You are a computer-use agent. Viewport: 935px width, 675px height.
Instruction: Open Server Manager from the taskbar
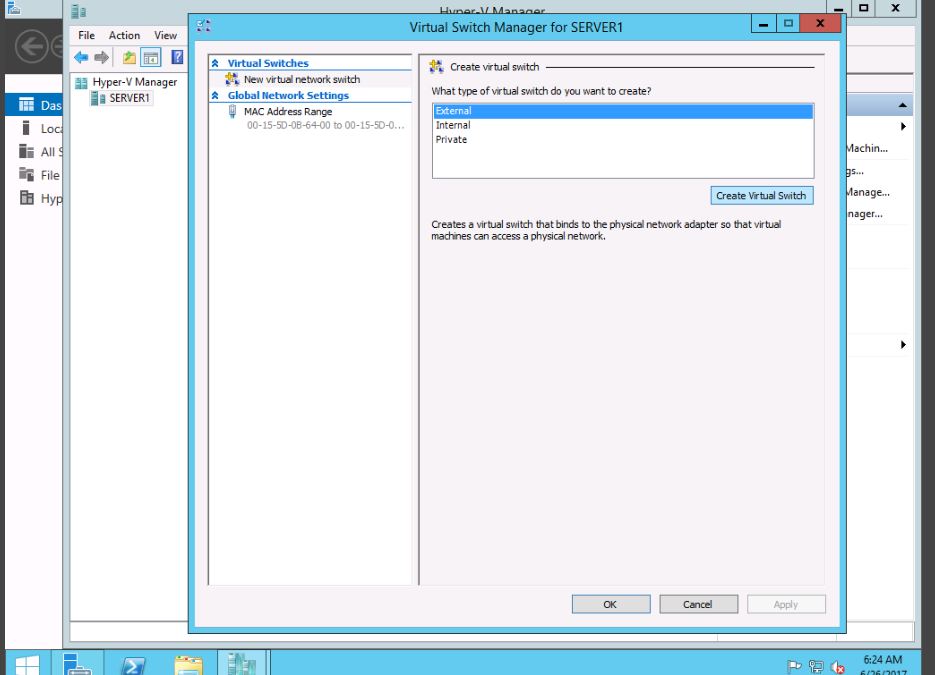pyautogui.click(x=78, y=664)
